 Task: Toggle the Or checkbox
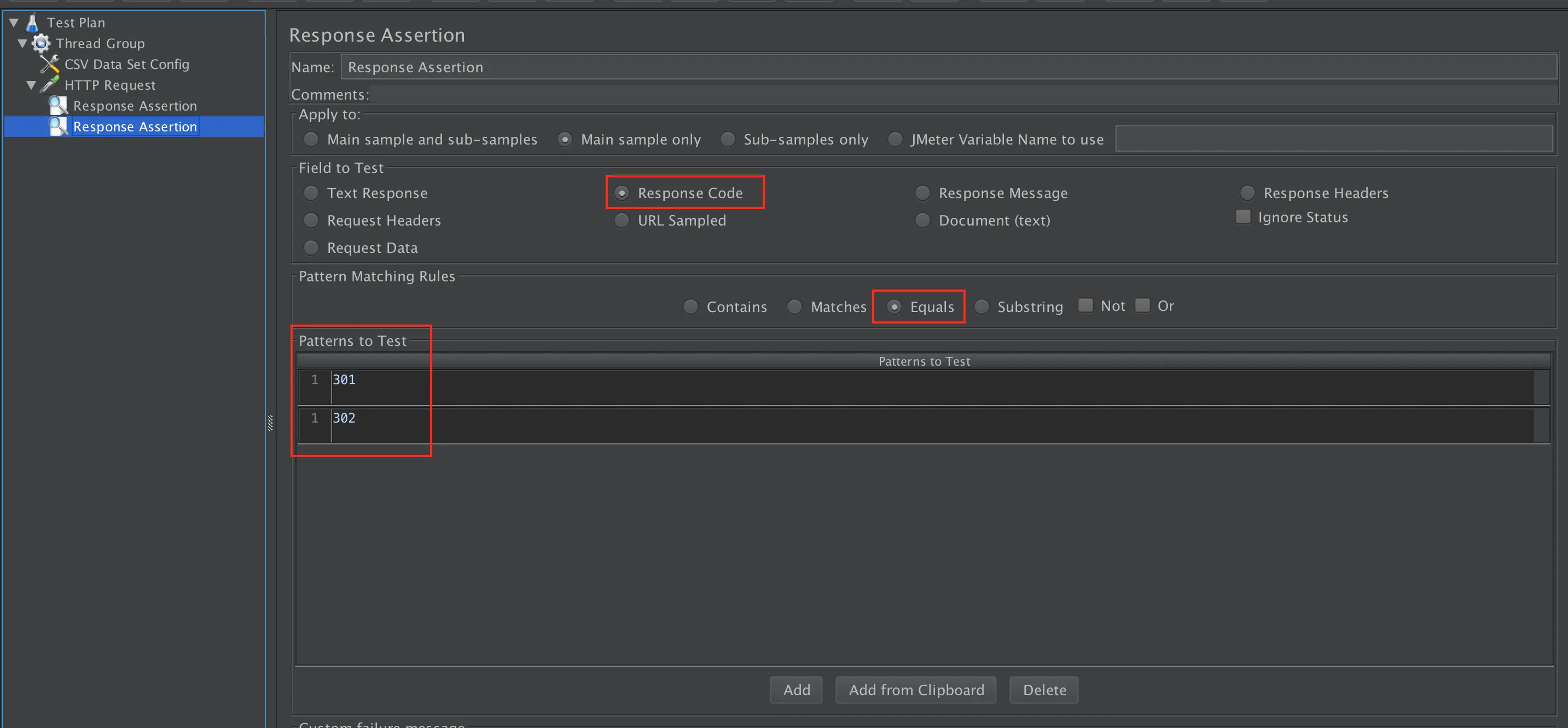[1142, 305]
